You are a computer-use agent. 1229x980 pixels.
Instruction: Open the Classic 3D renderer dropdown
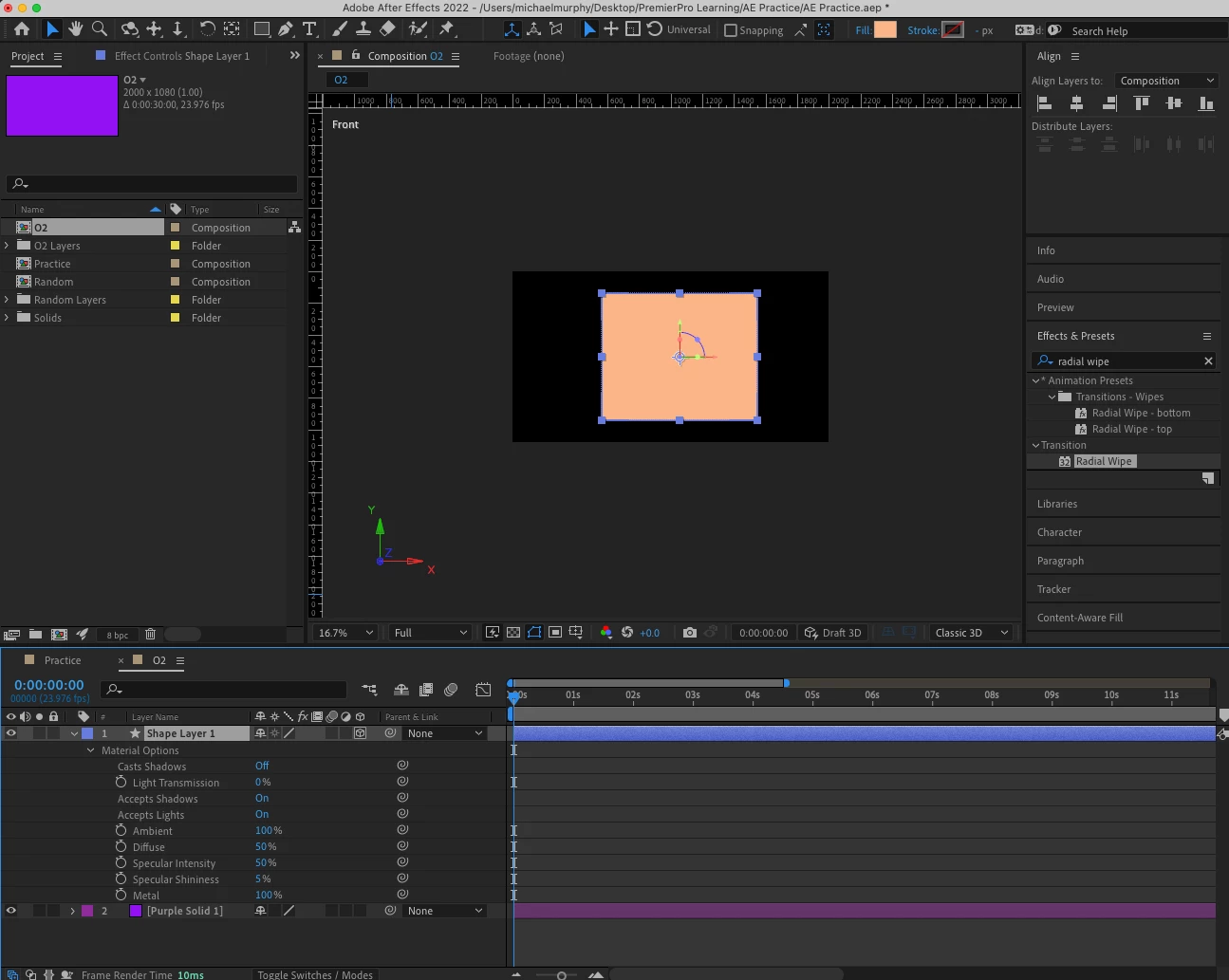970,633
